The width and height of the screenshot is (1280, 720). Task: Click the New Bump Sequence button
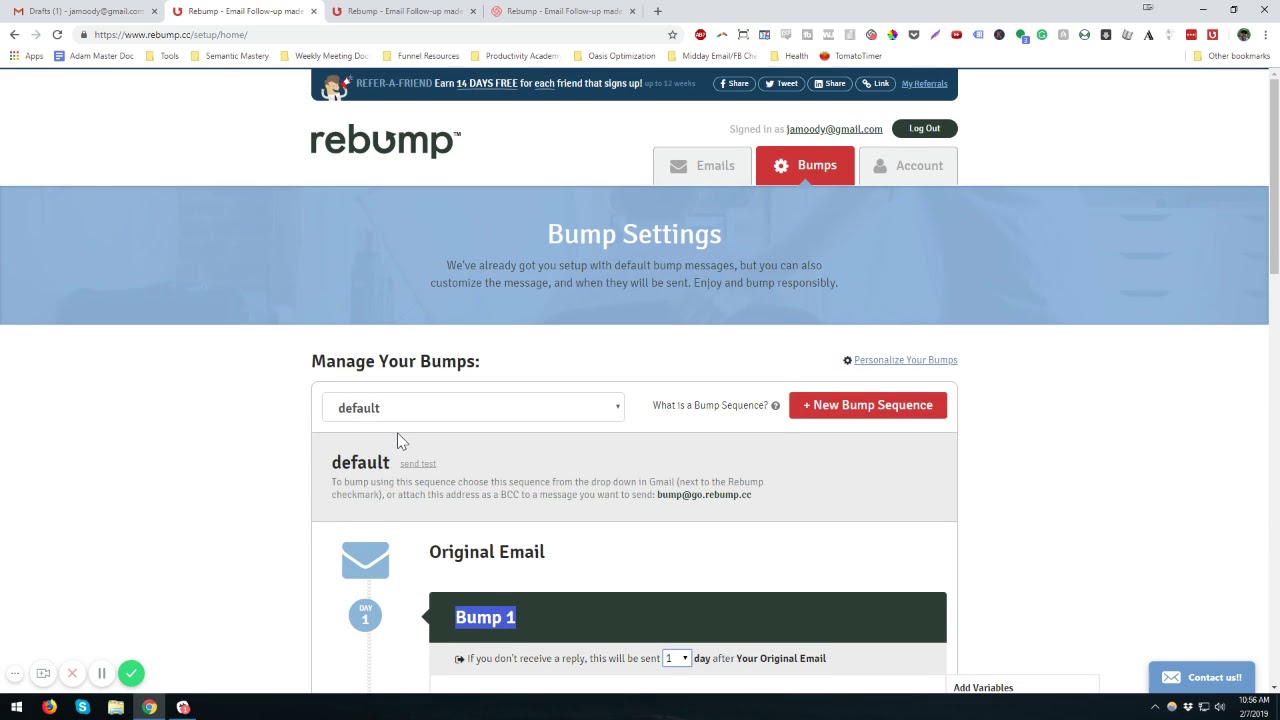coord(868,405)
